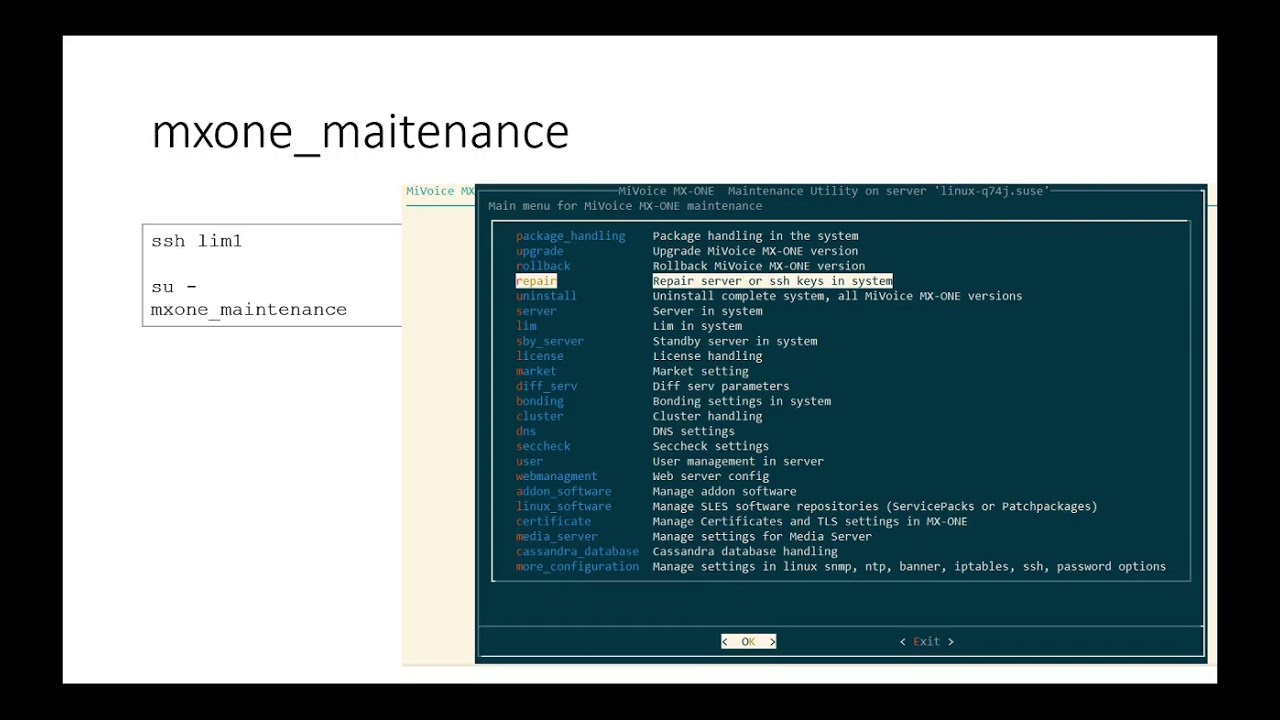Click the 'Manage SLES software repositories' description
1280x720 pixels.
coord(875,506)
